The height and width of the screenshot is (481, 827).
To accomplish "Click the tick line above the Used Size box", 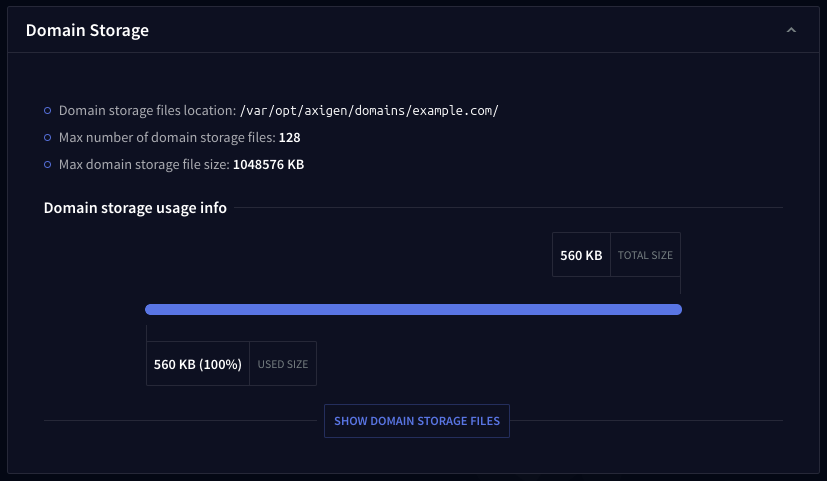I will [147, 333].
